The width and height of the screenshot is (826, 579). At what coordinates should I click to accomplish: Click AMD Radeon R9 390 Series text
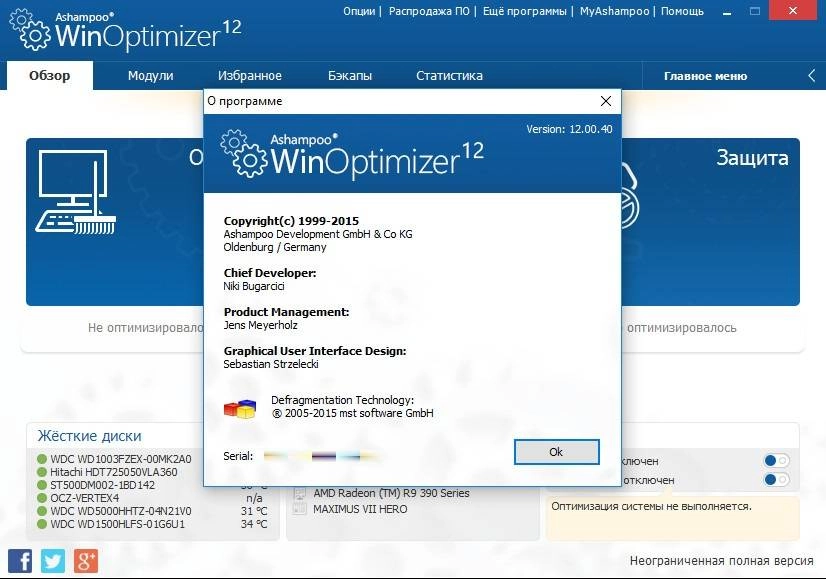[391, 493]
